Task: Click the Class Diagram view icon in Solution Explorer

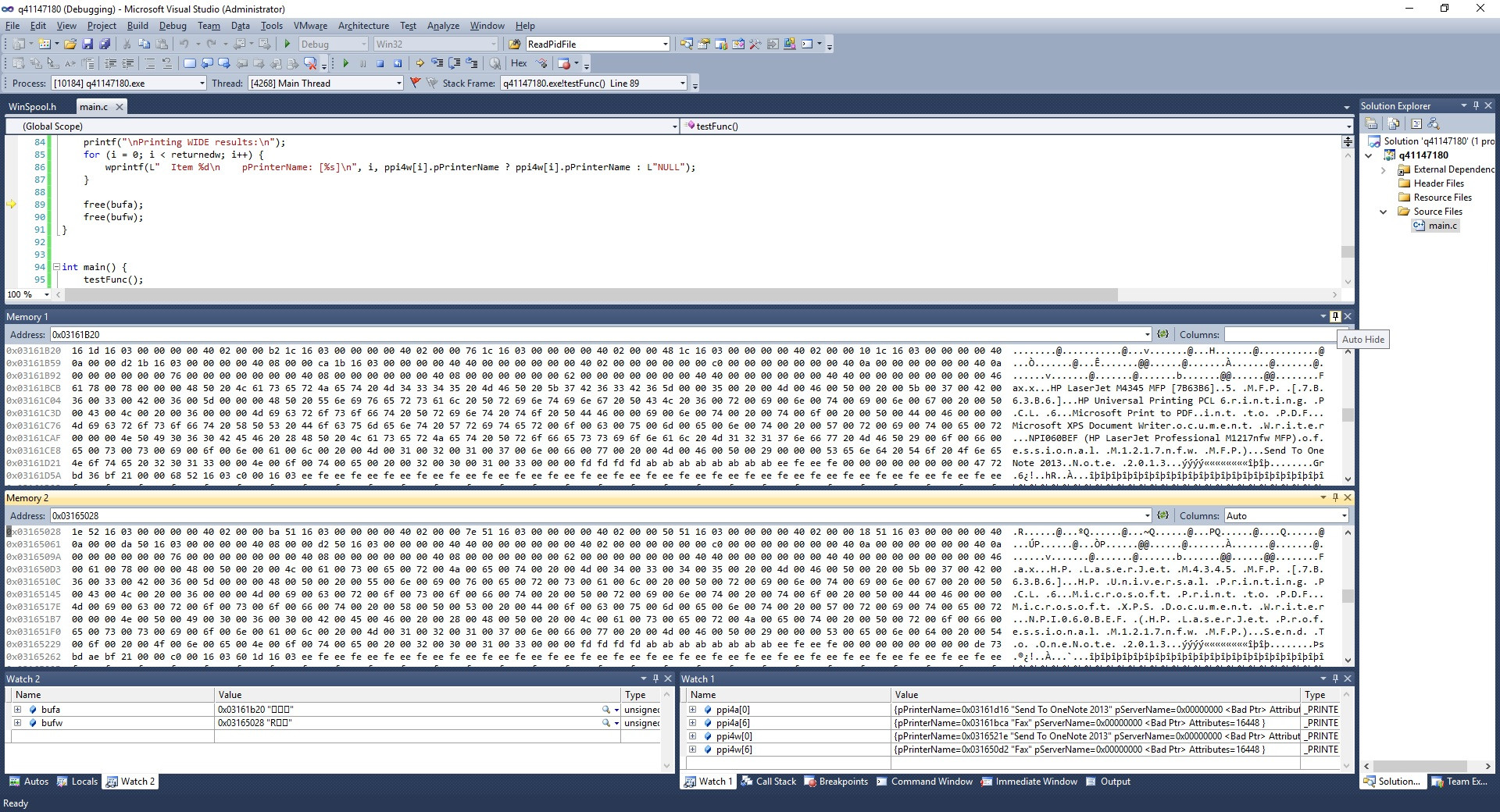Action: [x=1433, y=123]
